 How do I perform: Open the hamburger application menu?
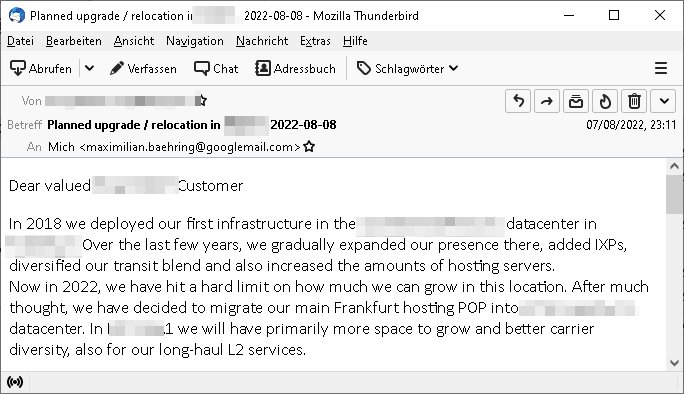(x=660, y=68)
